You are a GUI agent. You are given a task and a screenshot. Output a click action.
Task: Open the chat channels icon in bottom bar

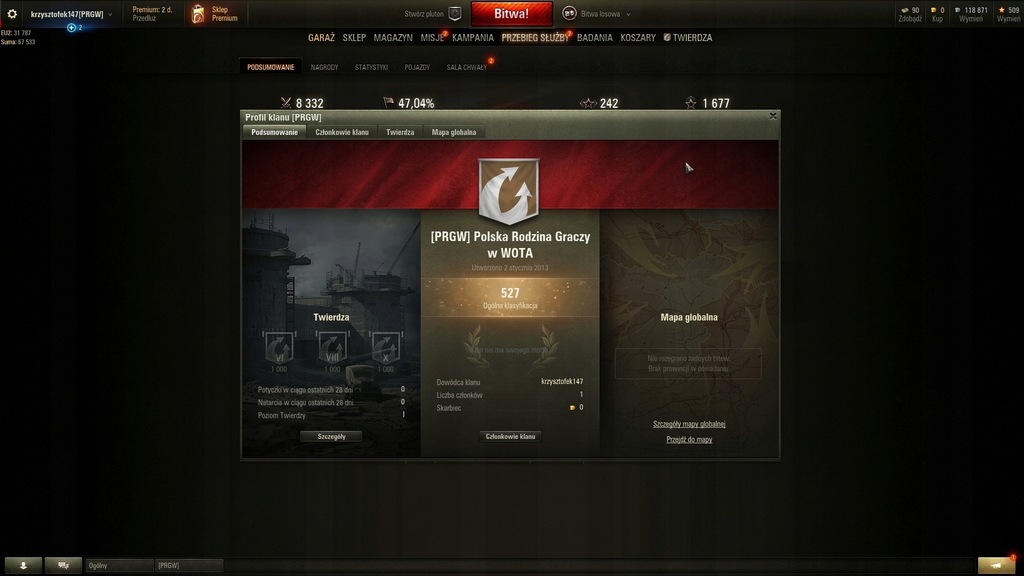(x=63, y=566)
